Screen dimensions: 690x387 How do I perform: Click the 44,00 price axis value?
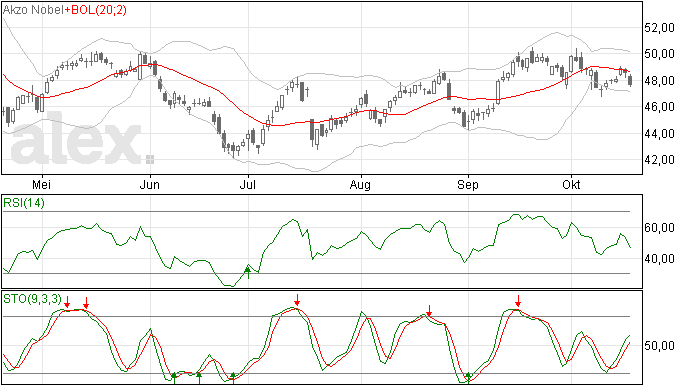point(659,133)
